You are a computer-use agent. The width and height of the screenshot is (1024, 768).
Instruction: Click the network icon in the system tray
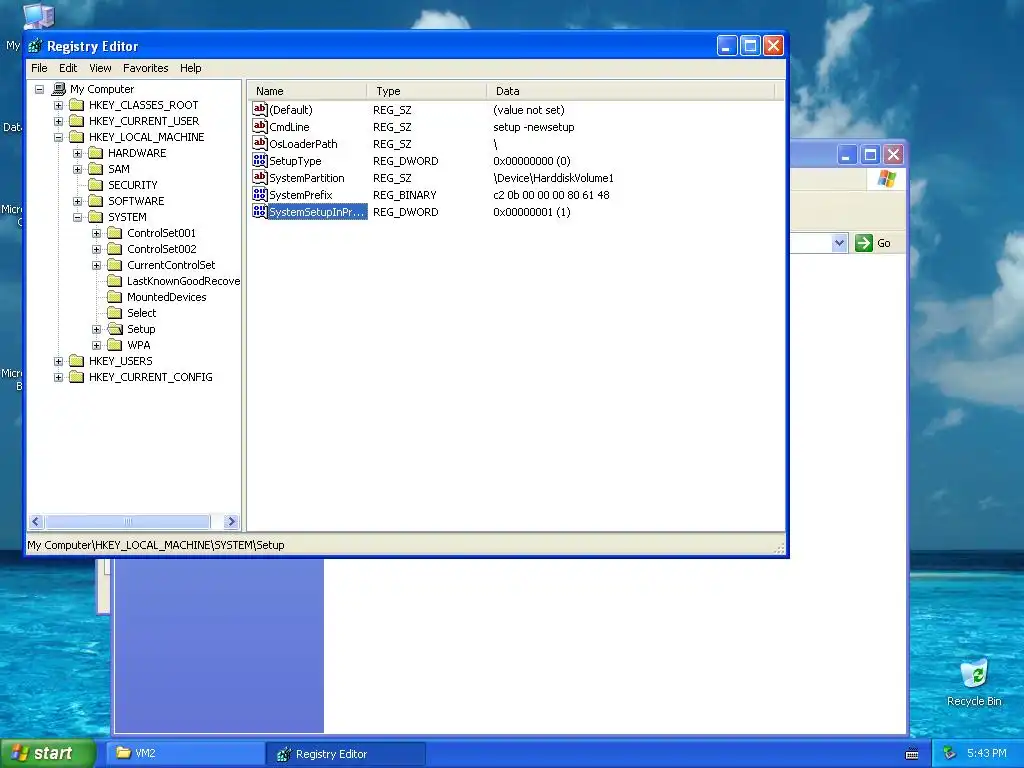[x=950, y=753]
